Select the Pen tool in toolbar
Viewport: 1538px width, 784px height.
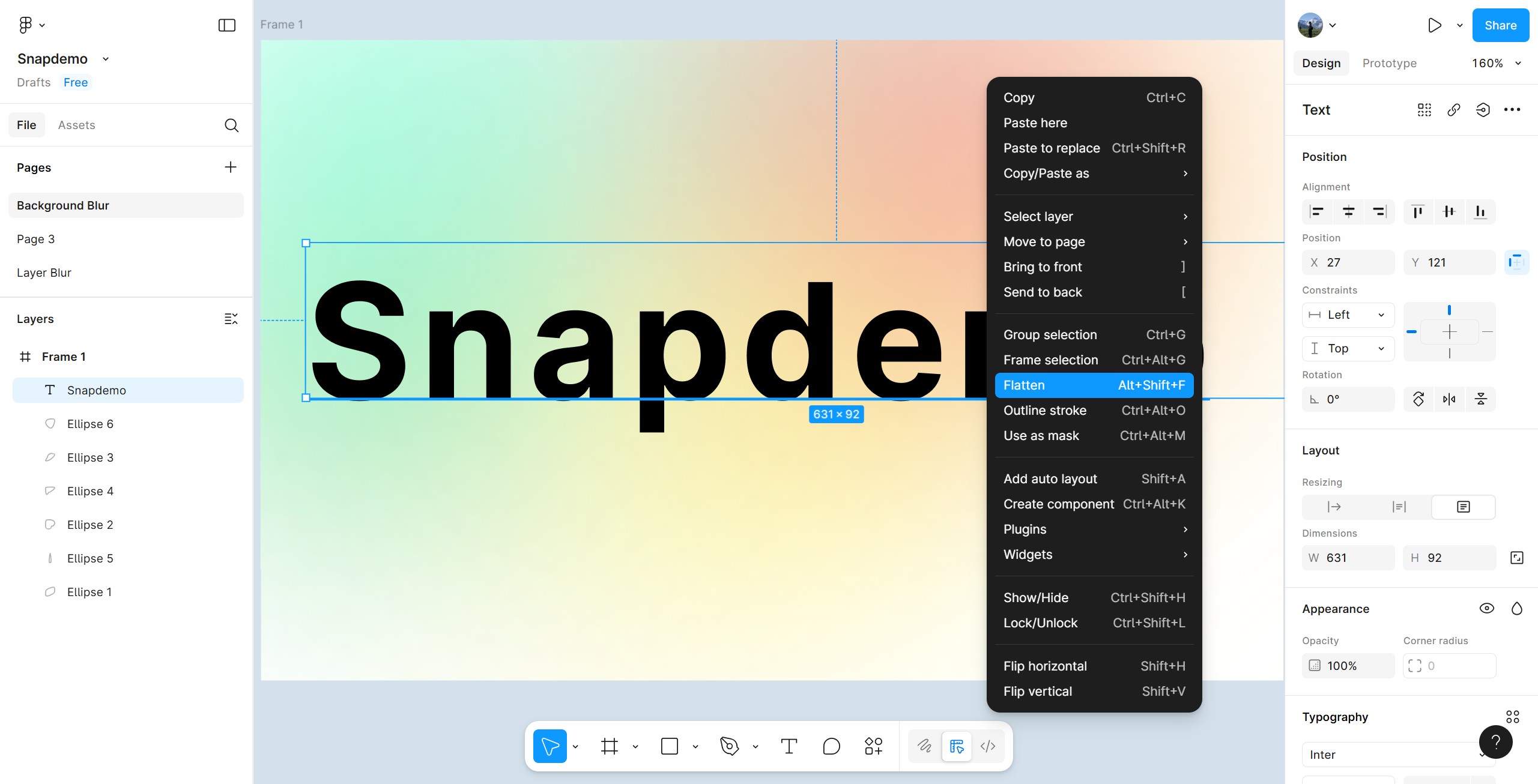point(729,746)
